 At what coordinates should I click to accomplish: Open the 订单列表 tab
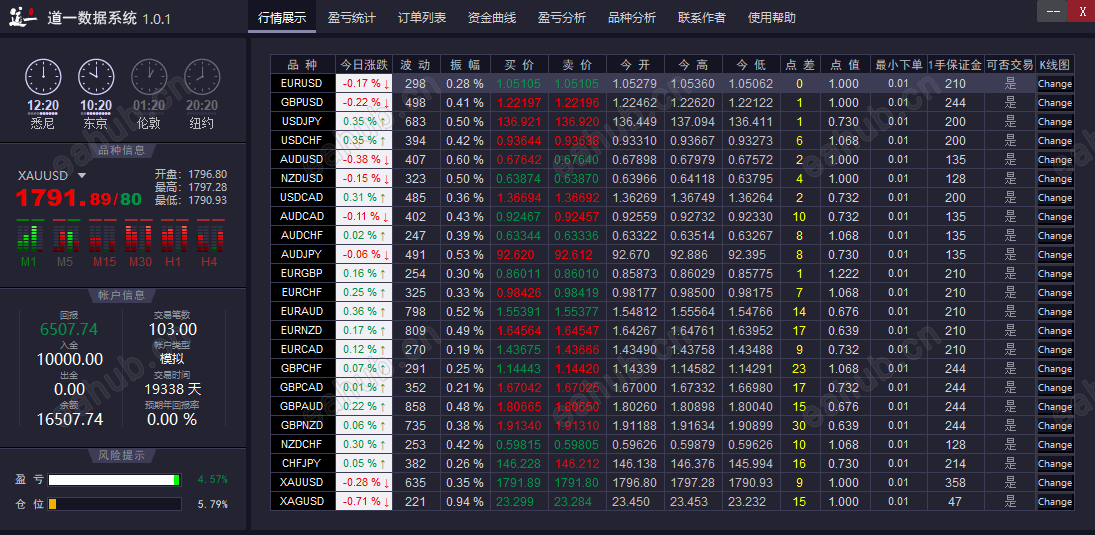[x=422, y=17]
